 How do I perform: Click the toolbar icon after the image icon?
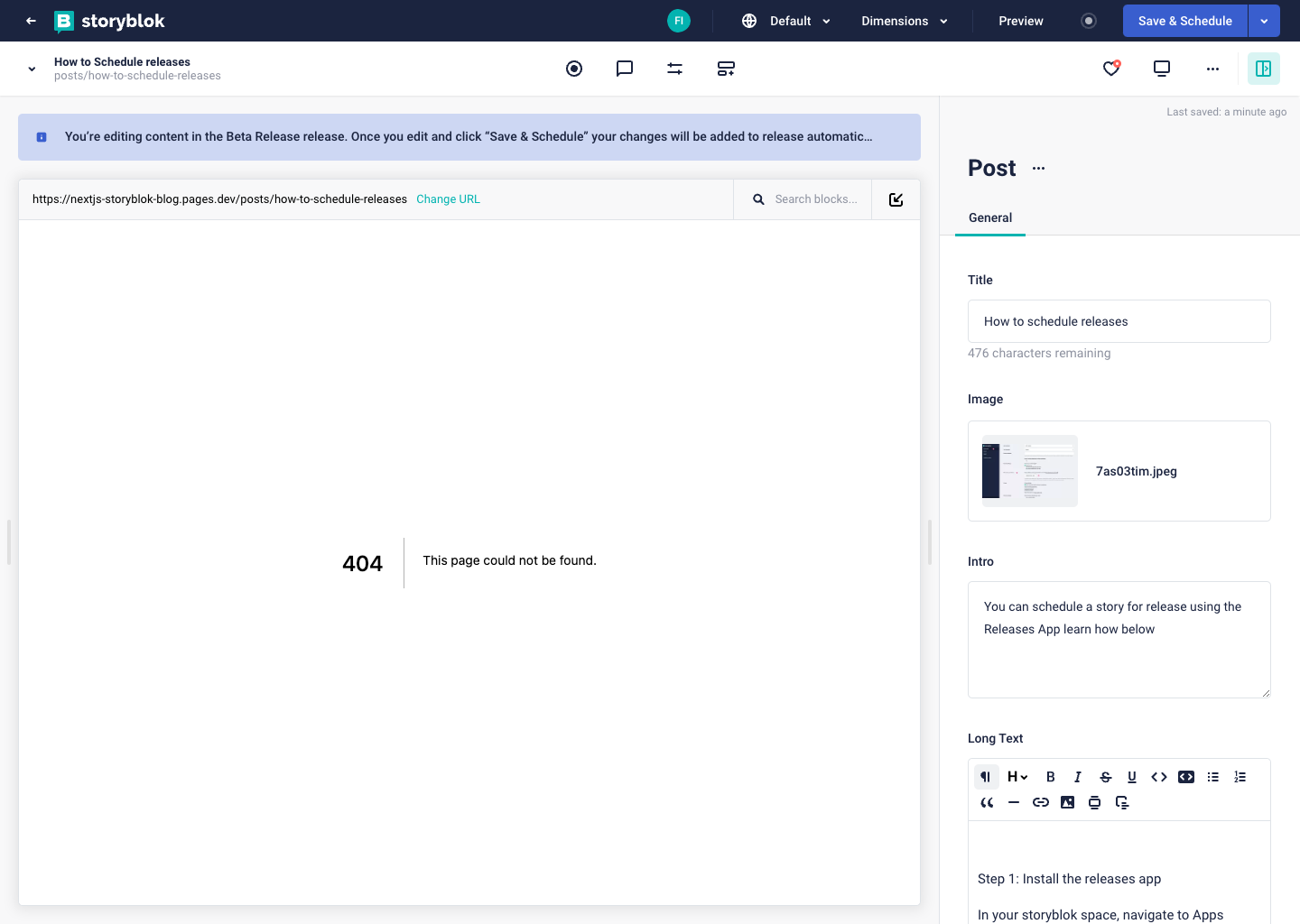coord(1095,802)
